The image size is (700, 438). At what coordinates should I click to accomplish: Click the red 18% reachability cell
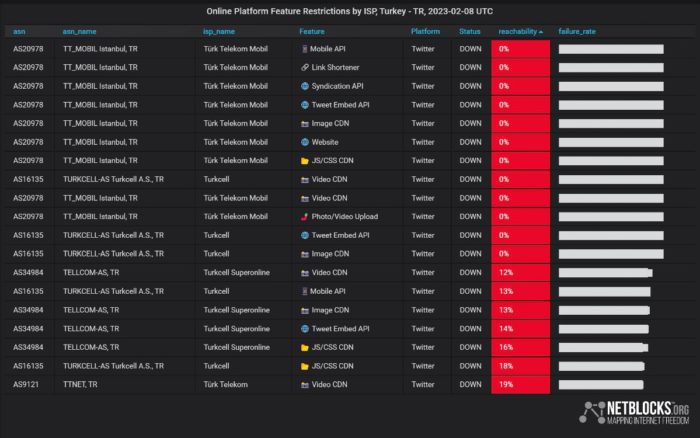point(521,366)
